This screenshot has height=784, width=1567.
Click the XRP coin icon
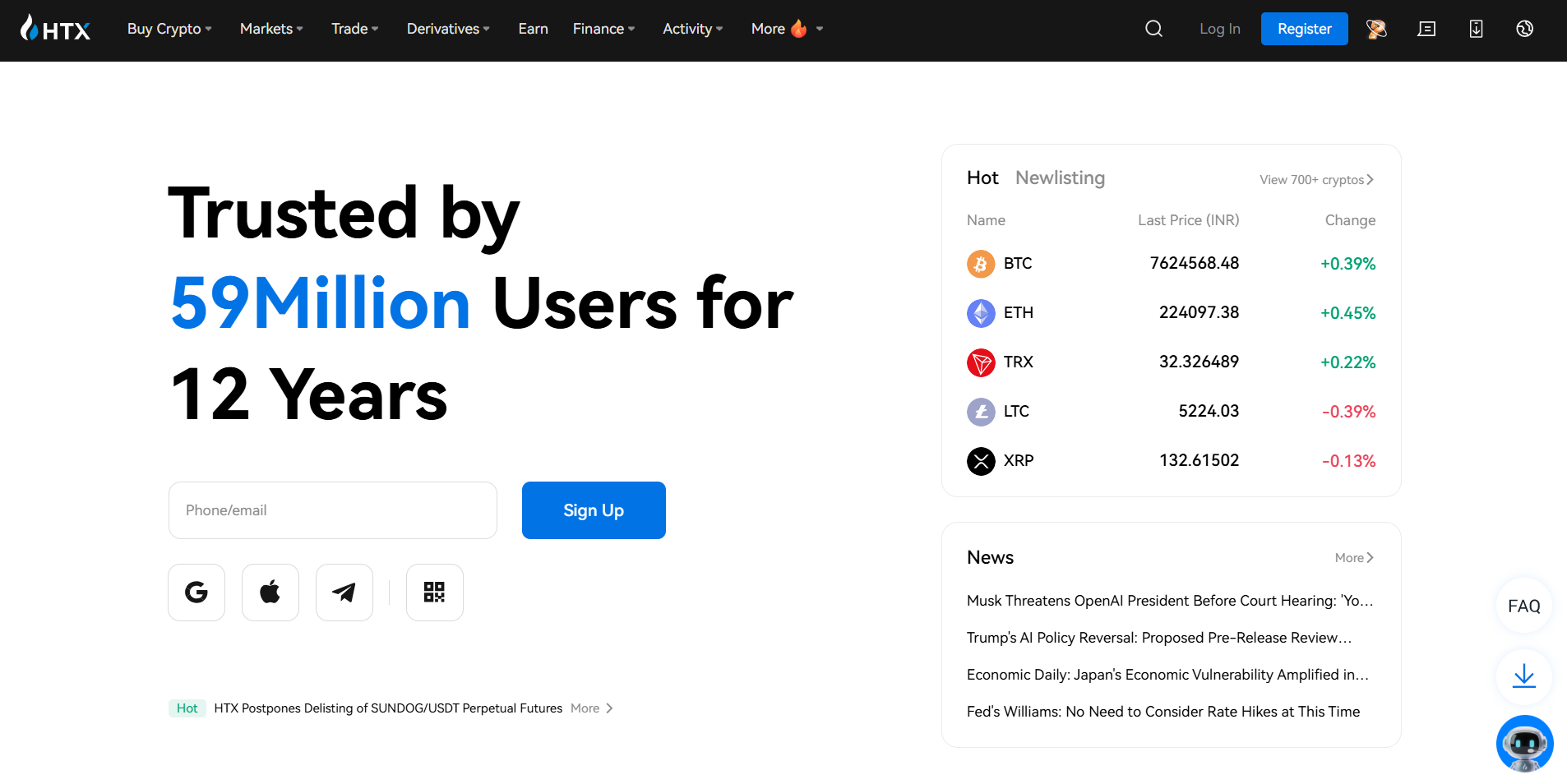pyautogui.click(x=981, y=461)
